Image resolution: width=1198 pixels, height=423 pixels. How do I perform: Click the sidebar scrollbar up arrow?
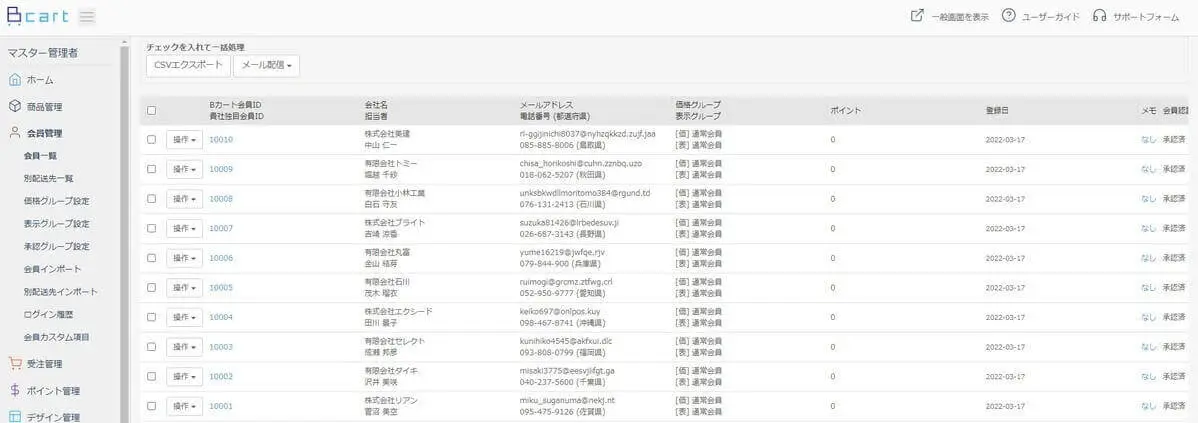pos(125,42)
